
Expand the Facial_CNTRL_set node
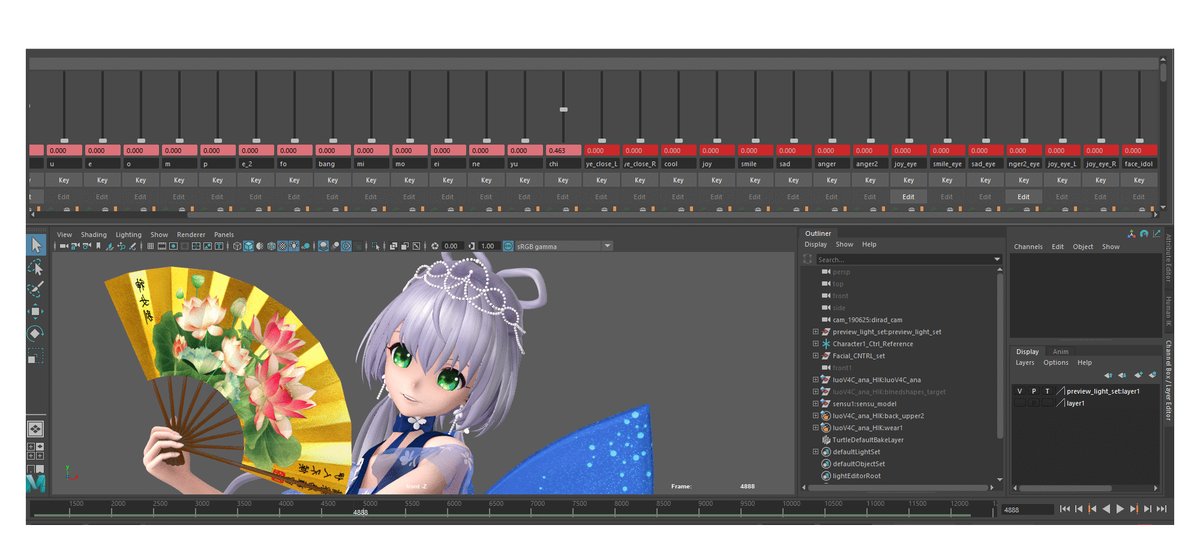point(815,355)
